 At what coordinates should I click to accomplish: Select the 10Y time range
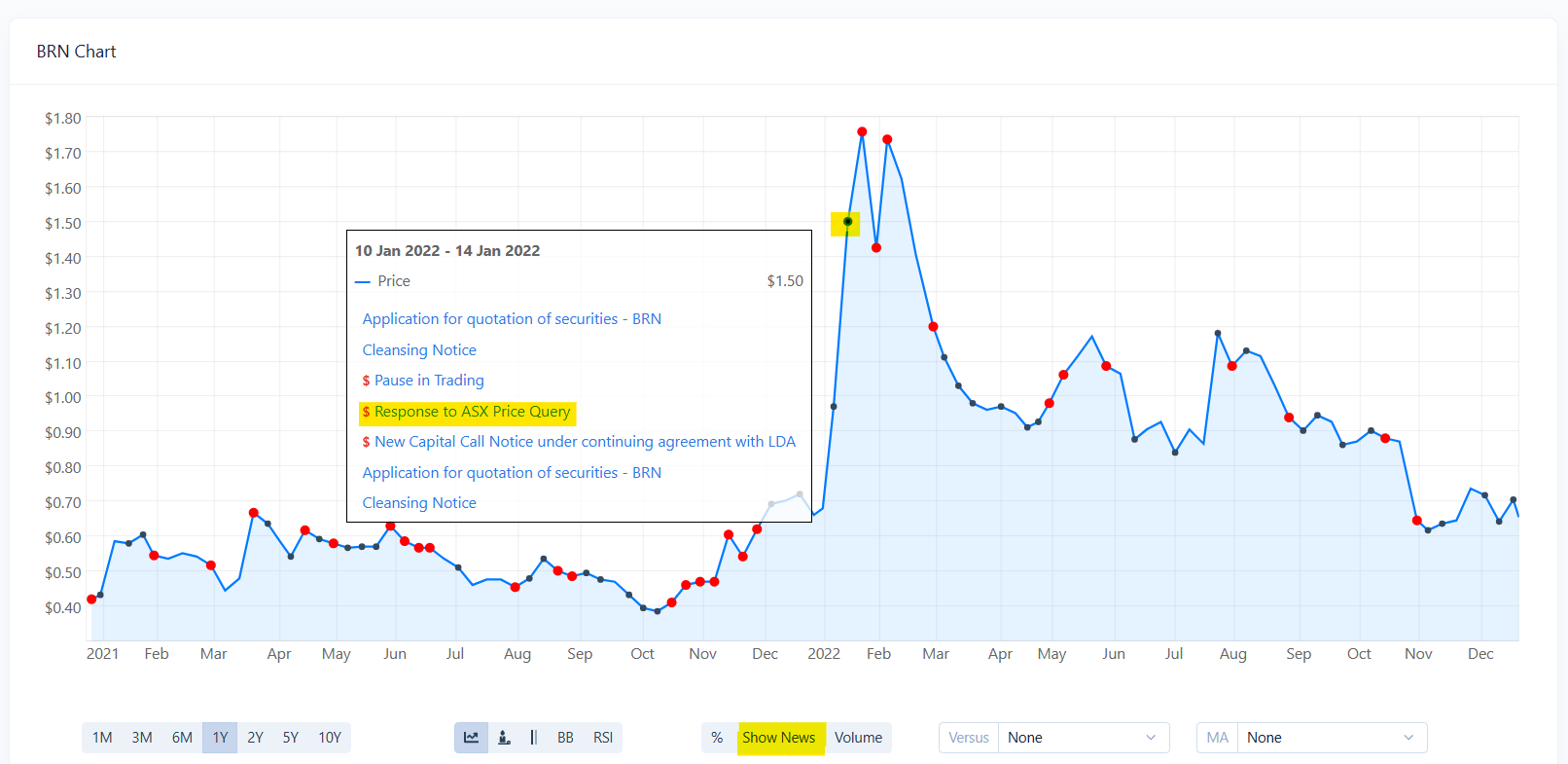[330, 738]
